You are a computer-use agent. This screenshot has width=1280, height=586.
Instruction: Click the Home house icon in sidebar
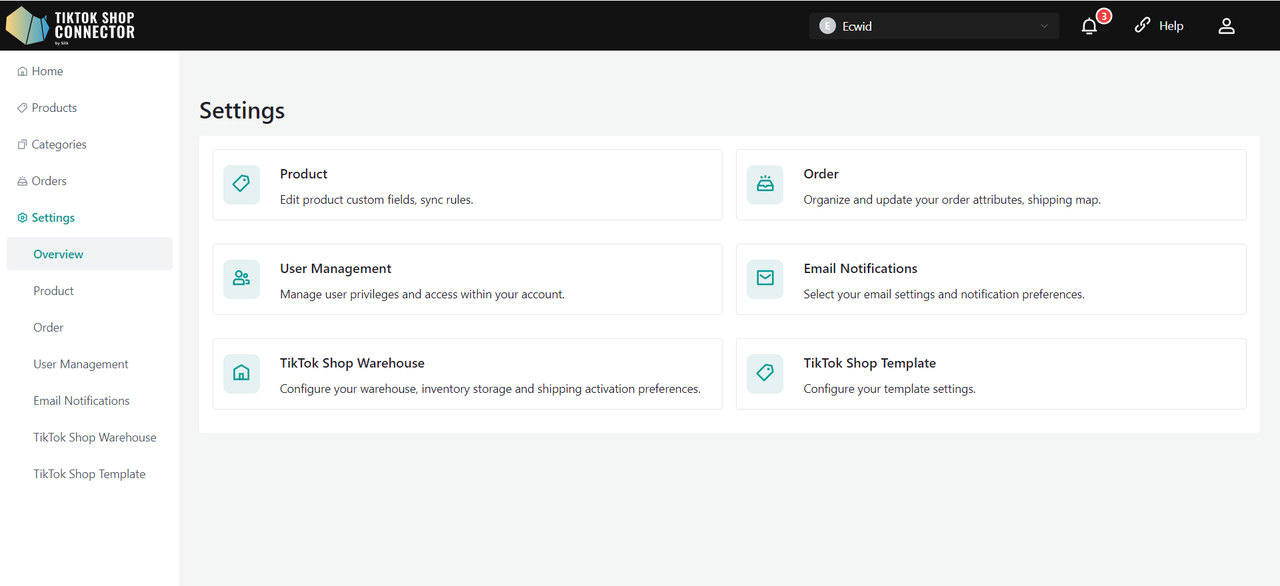(x=23, y=72)
